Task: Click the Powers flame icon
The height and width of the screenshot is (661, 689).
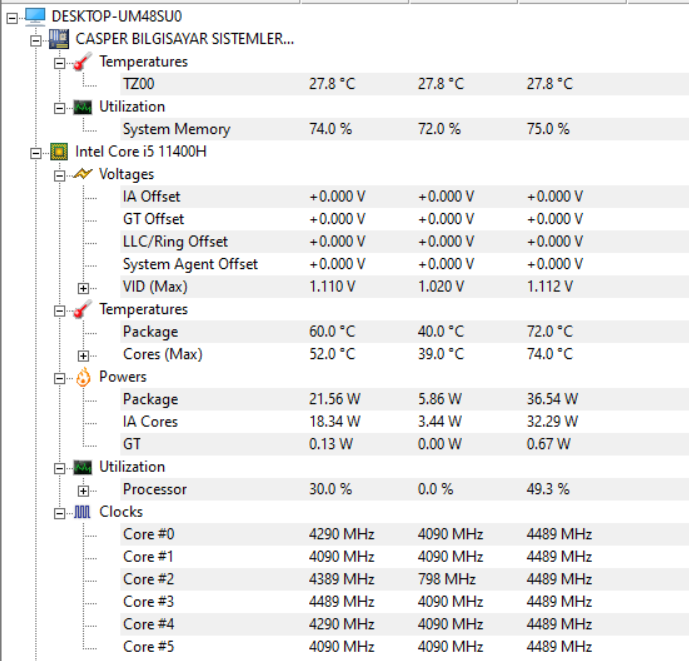Action: tap(83, 377)
